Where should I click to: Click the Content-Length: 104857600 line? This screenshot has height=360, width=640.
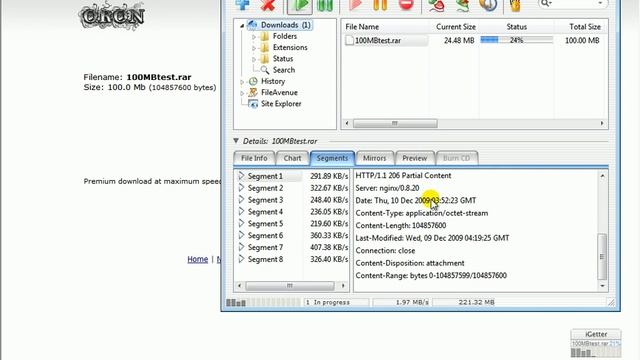[x=400, y=225]
